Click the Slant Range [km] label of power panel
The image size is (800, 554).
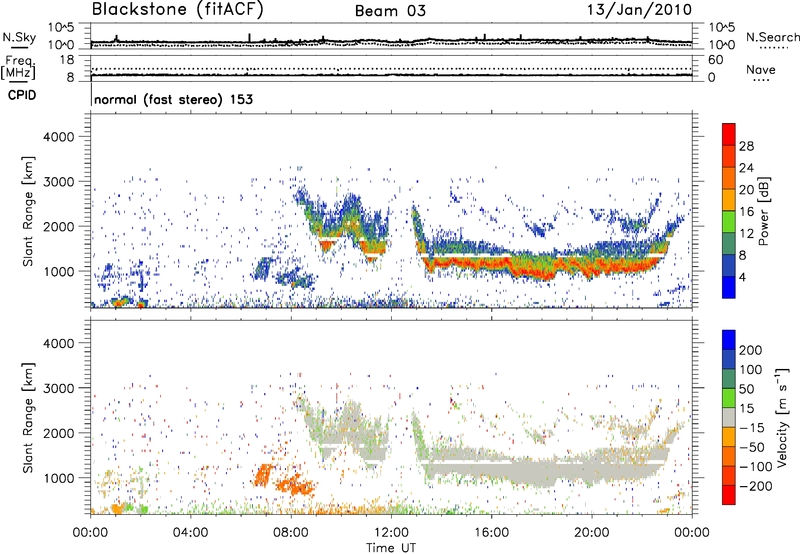(x=28, y=211)
